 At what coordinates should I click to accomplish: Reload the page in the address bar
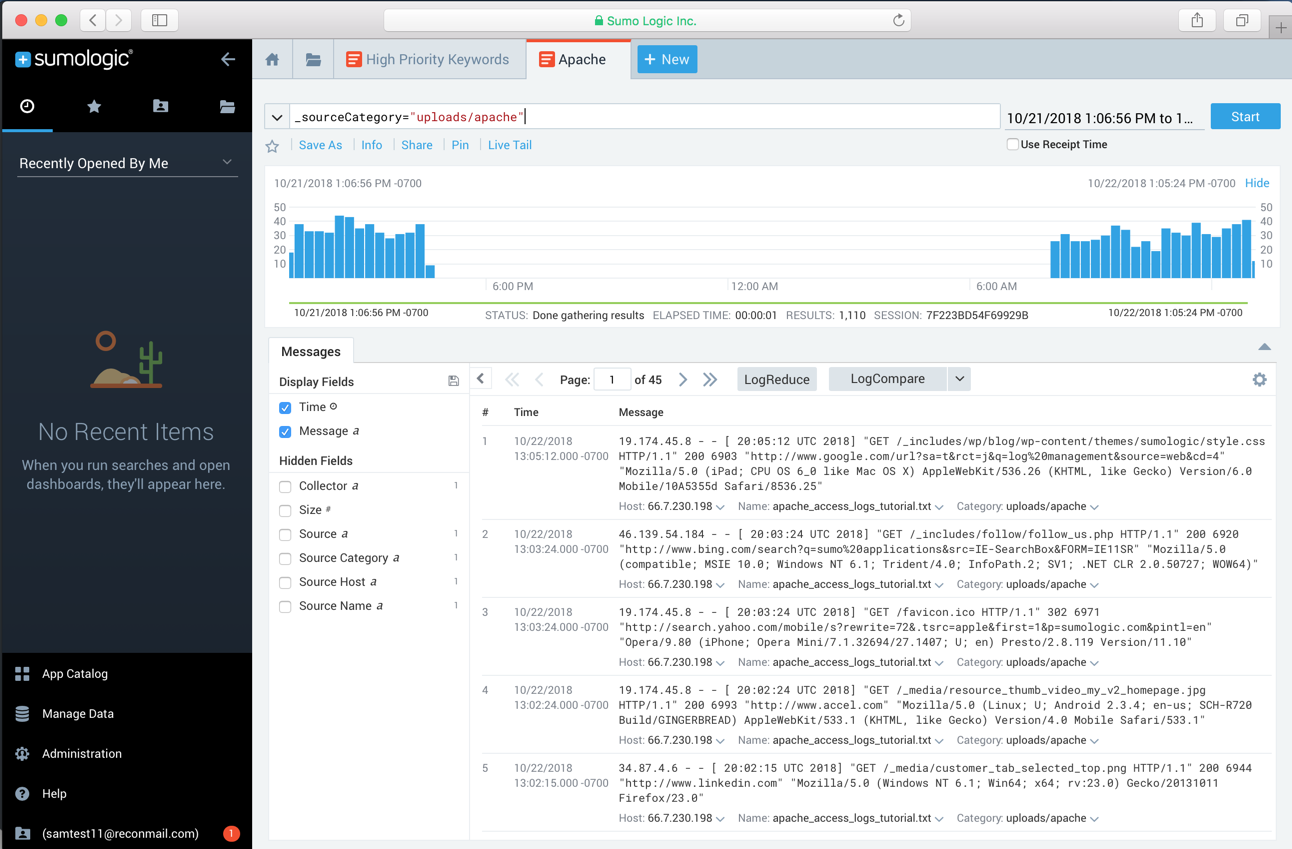898,20
